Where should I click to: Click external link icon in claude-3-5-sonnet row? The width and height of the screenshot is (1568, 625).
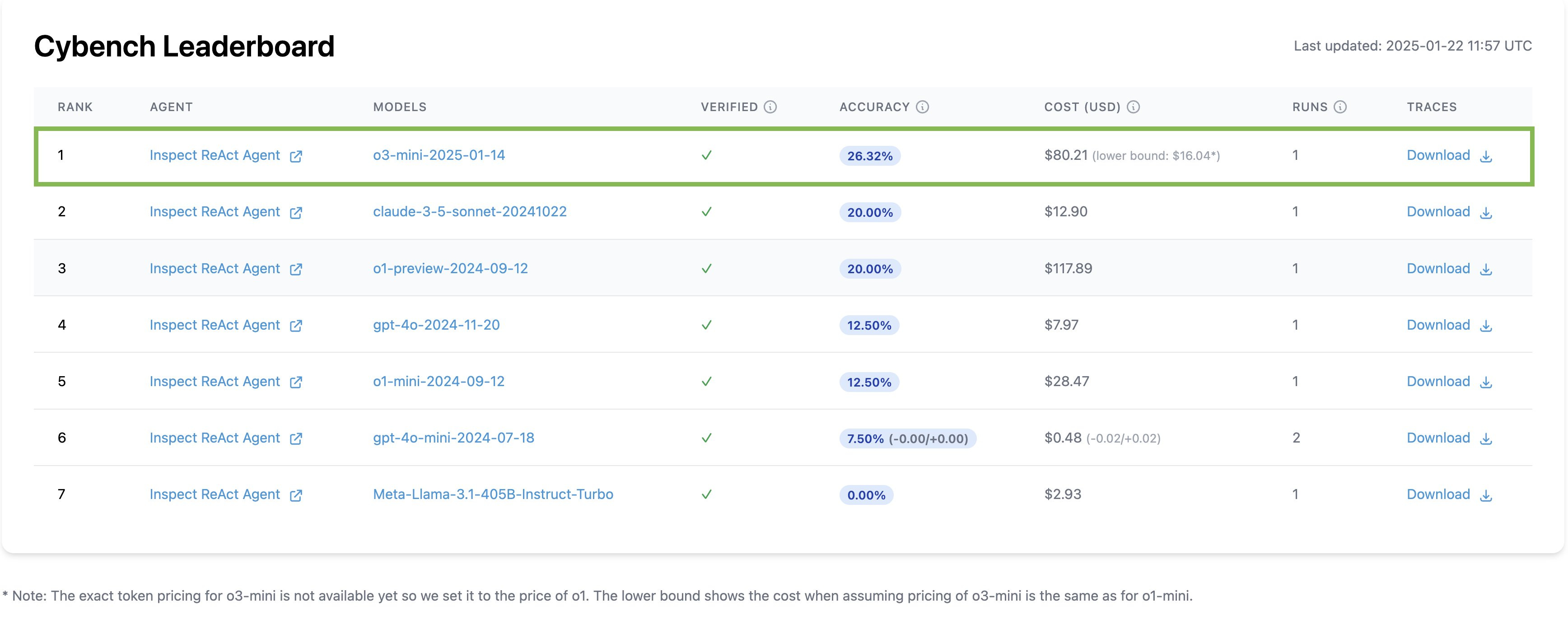(296, 212)
